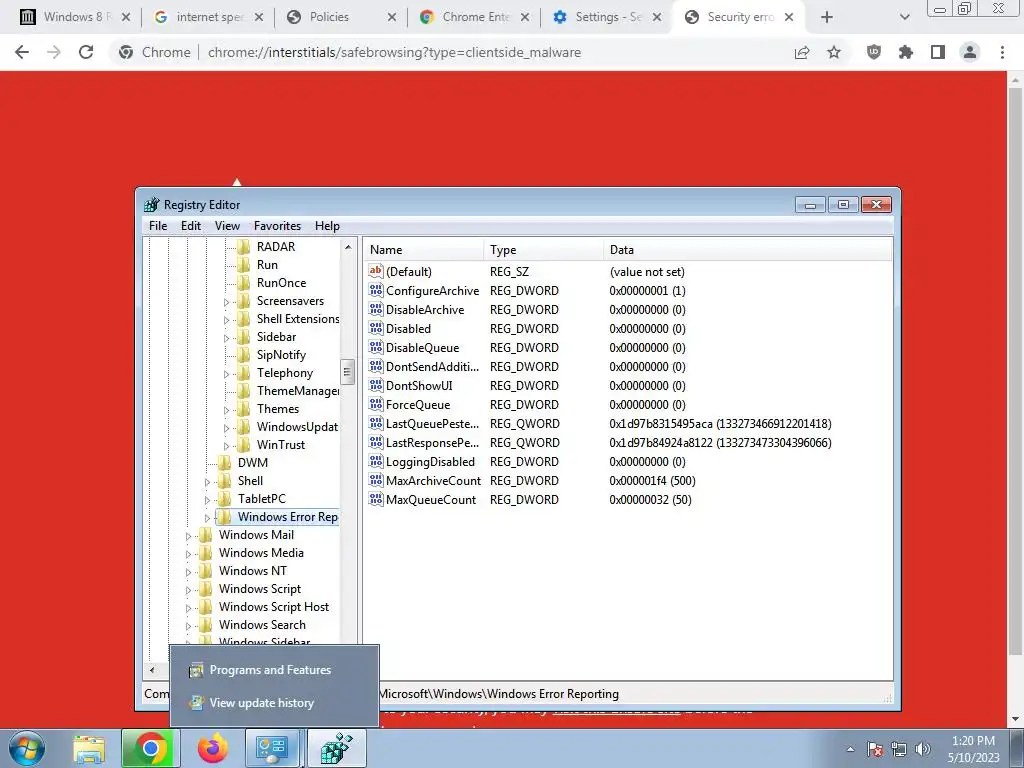Click the ConfigureArchive DWORD value icon
This screenshot has height=768, width=1024.
tap(376, 291)
